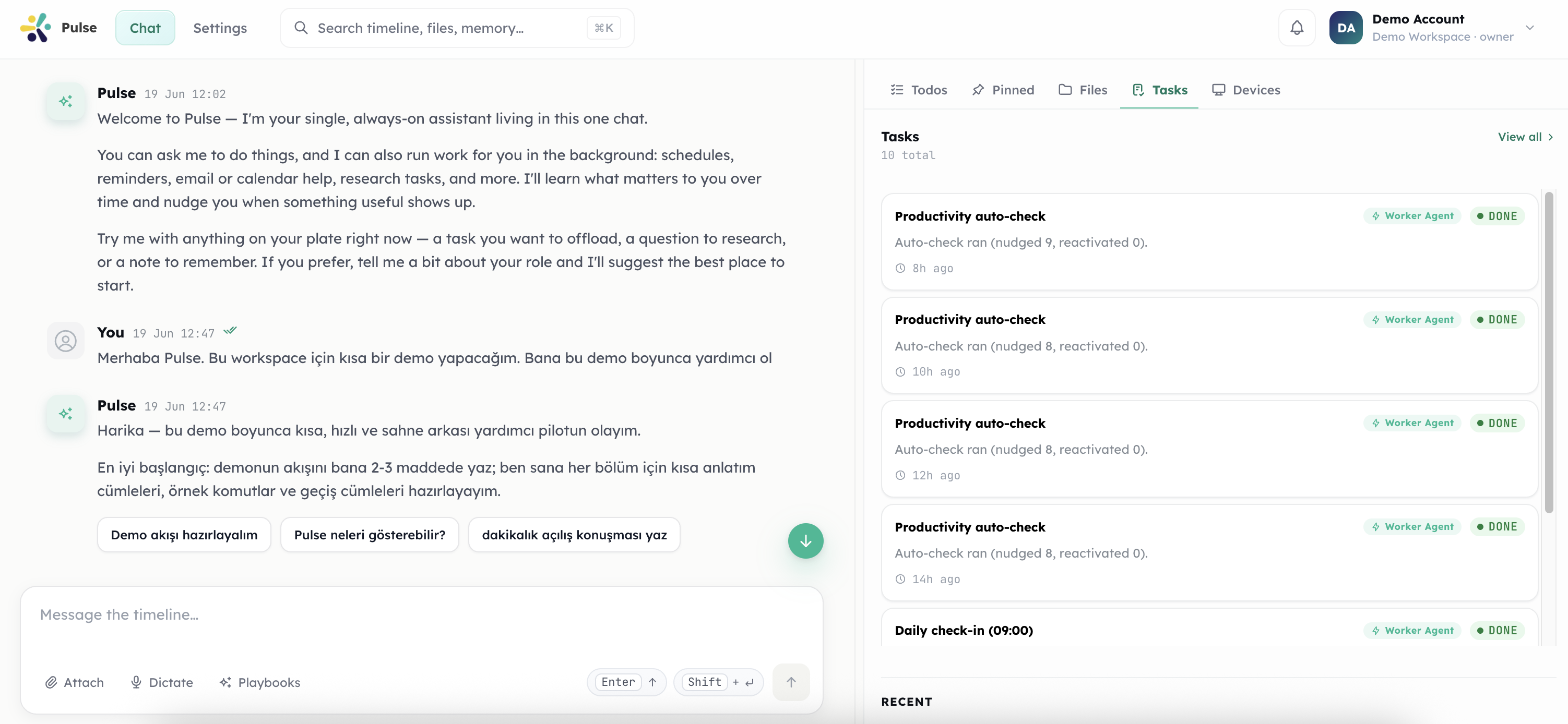
Task: Choose the 'Pulse neleri gösterebilir?' suggestion
Action: (370, 535)
